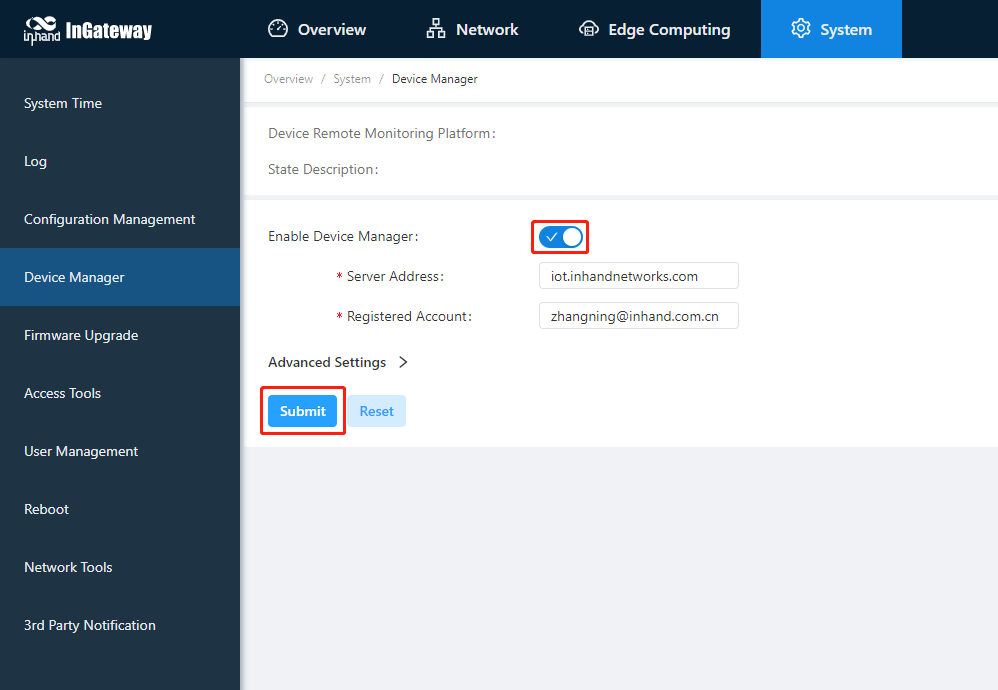Open System Time in the sidebar

click(120, 103)
